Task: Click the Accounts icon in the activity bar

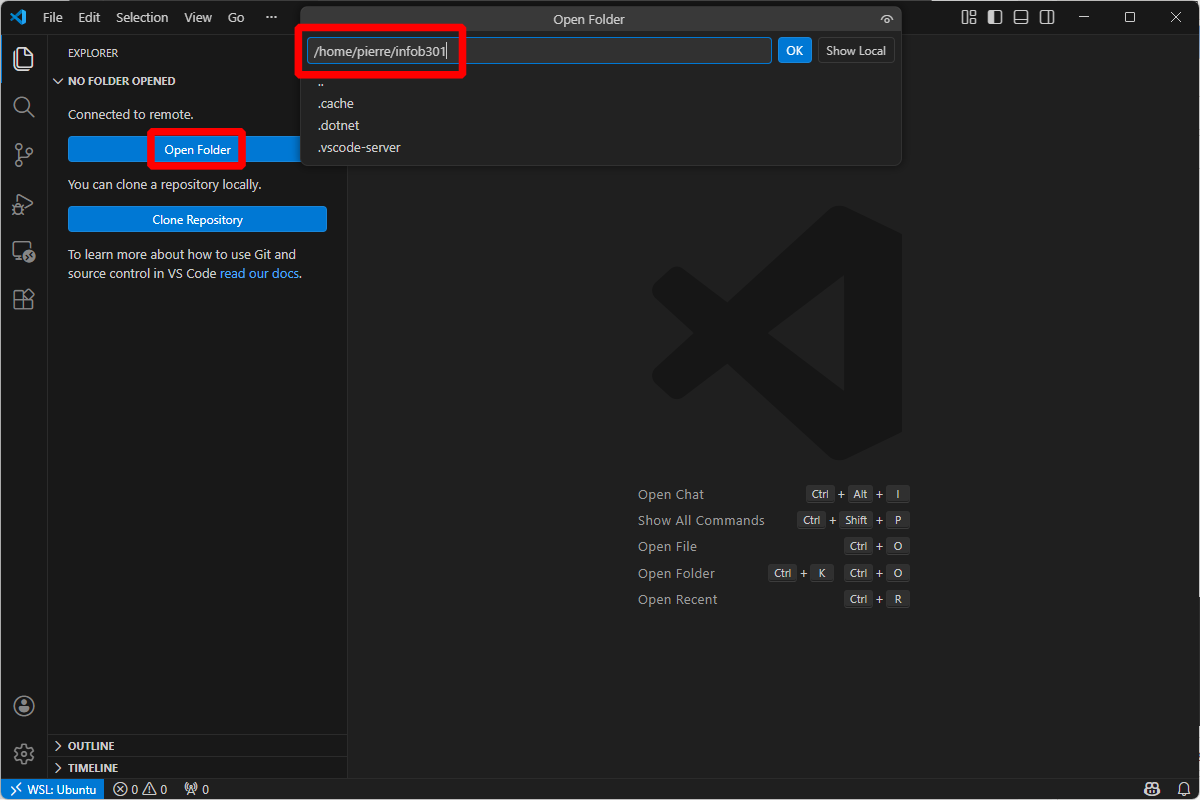Action: pos(23,705)
